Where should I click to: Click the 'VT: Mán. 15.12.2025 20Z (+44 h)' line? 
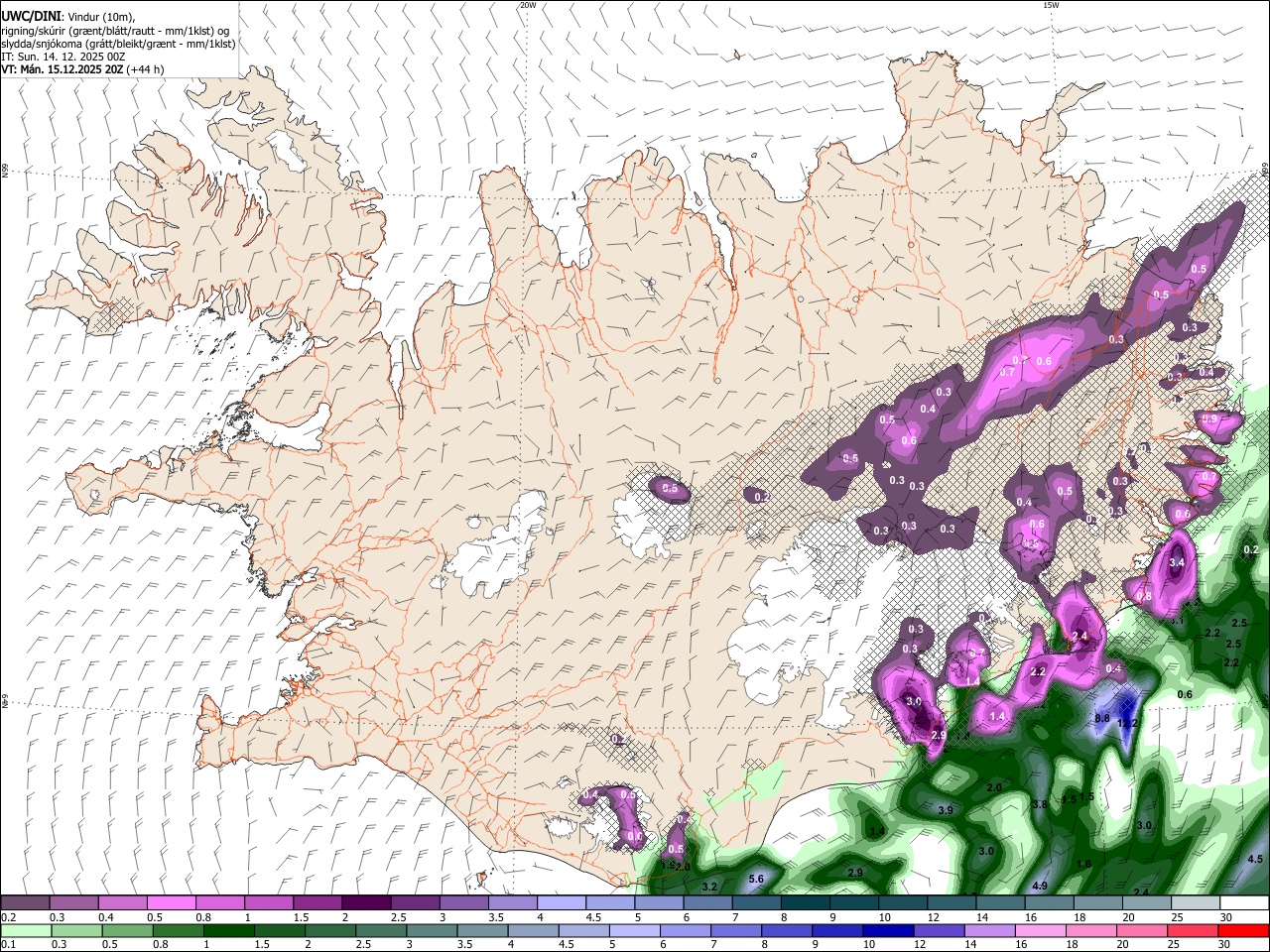[x=82, y=69]
